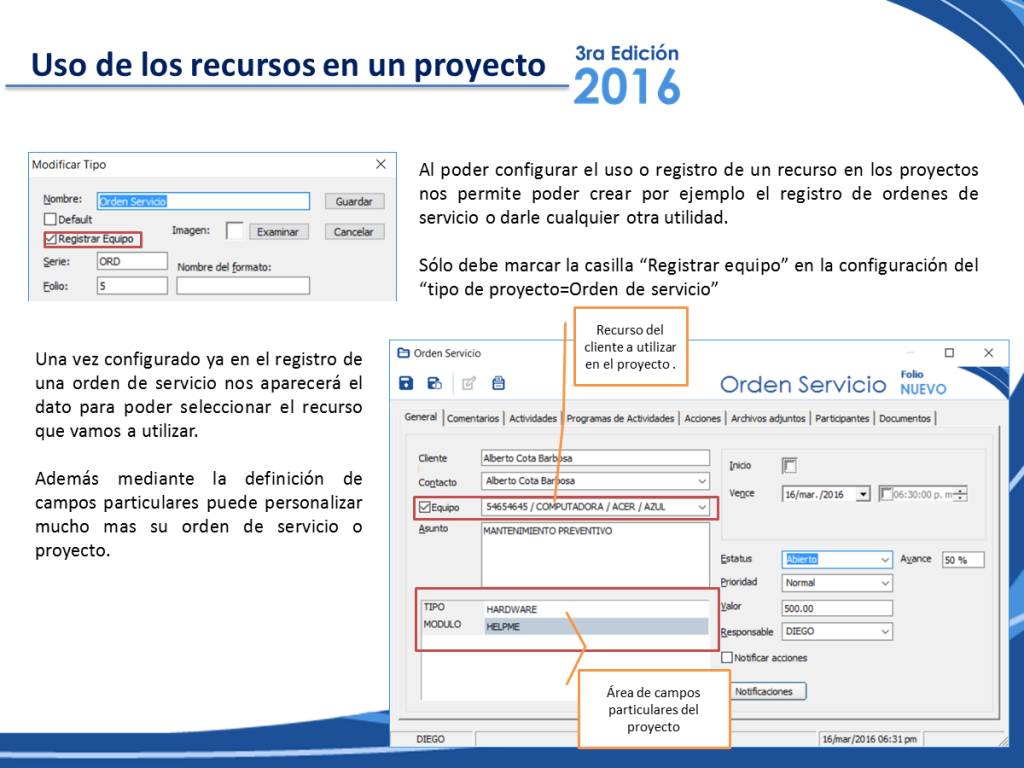Open the Prioridad dropdown
The height and width of the screenshot is (768, 1024).
[x=885, y=583]
